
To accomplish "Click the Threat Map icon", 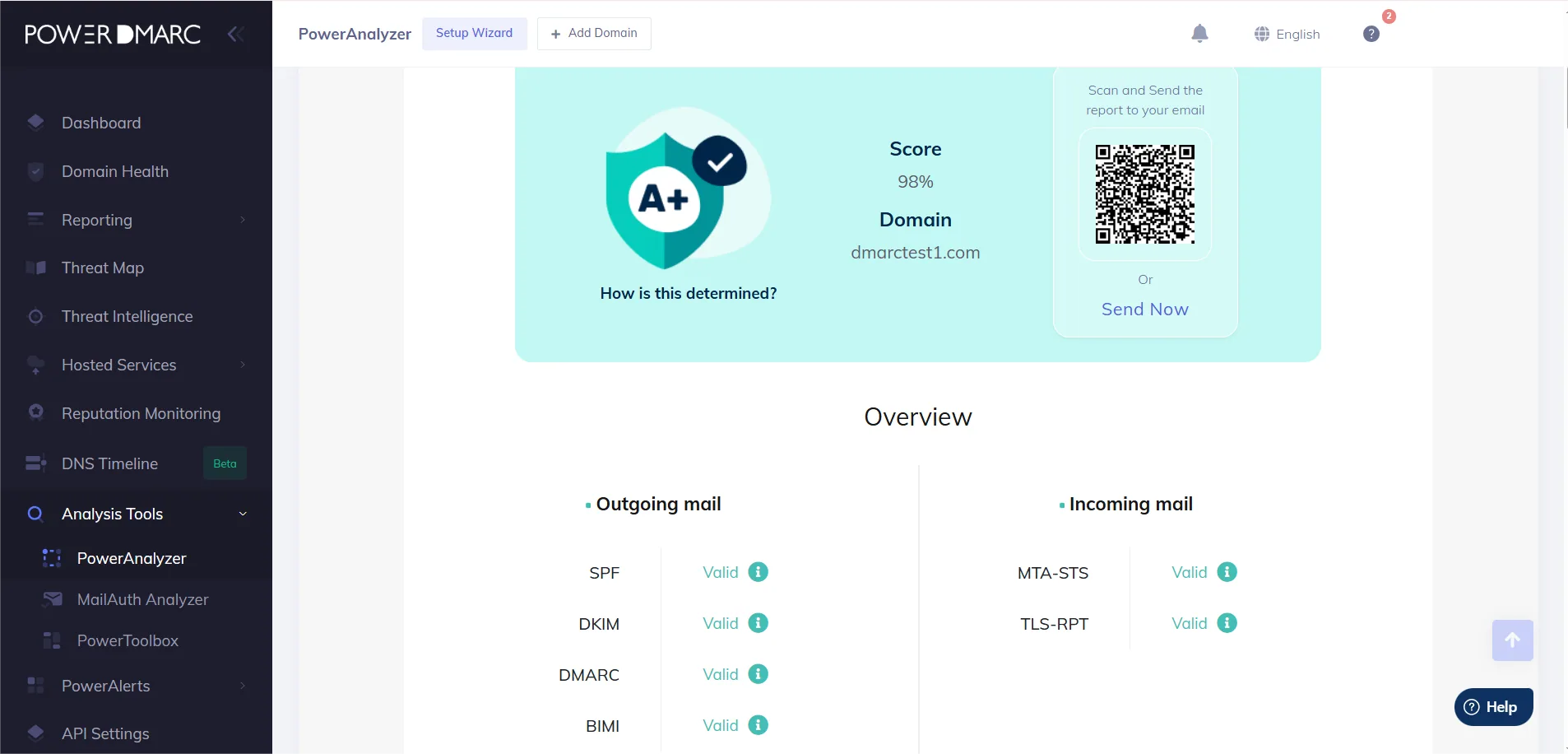I will 35,268.
